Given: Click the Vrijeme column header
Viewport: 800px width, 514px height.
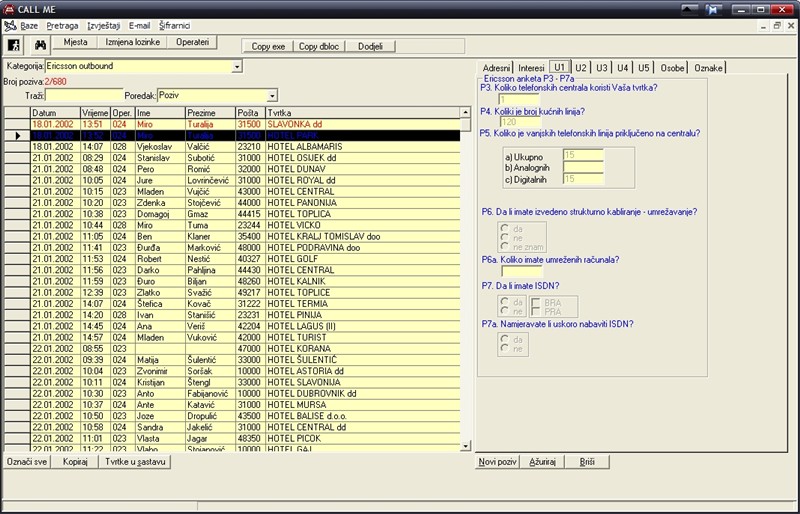Looking at the screenshot, I should pos(95,113).
